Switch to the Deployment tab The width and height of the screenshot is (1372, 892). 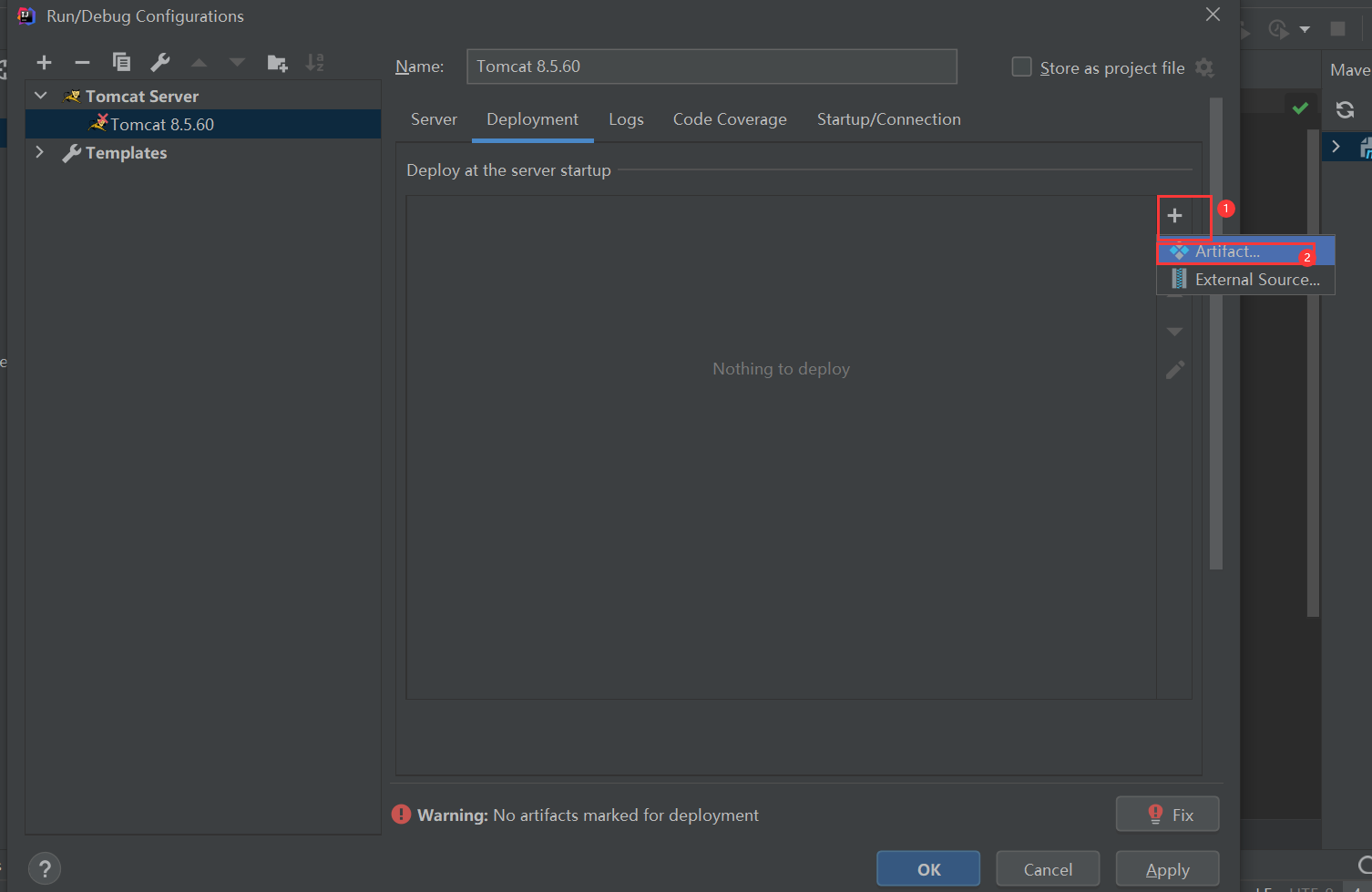point(533,119)
